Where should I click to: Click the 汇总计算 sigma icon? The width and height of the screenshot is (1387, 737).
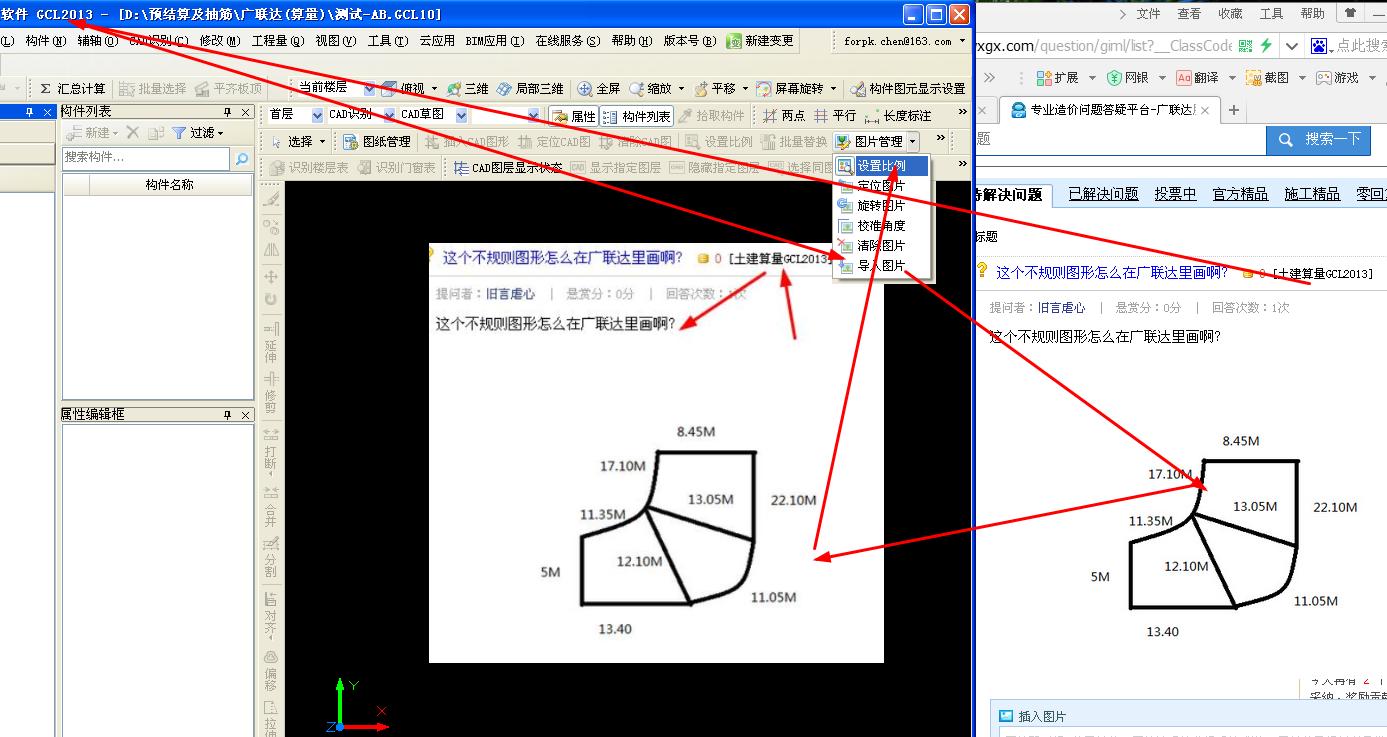click(x=45, y=89)
